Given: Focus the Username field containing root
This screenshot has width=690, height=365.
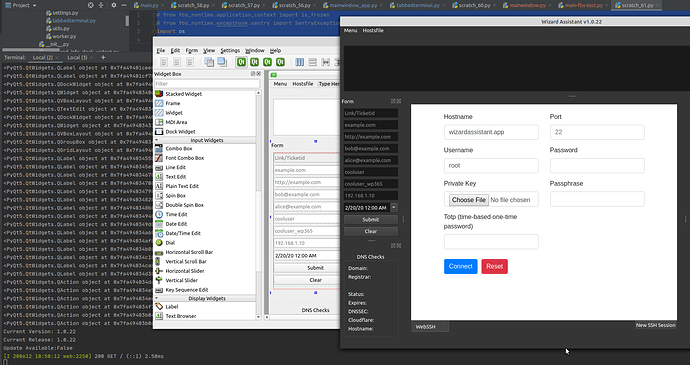Looking at the screenshot, I should 491,166.
